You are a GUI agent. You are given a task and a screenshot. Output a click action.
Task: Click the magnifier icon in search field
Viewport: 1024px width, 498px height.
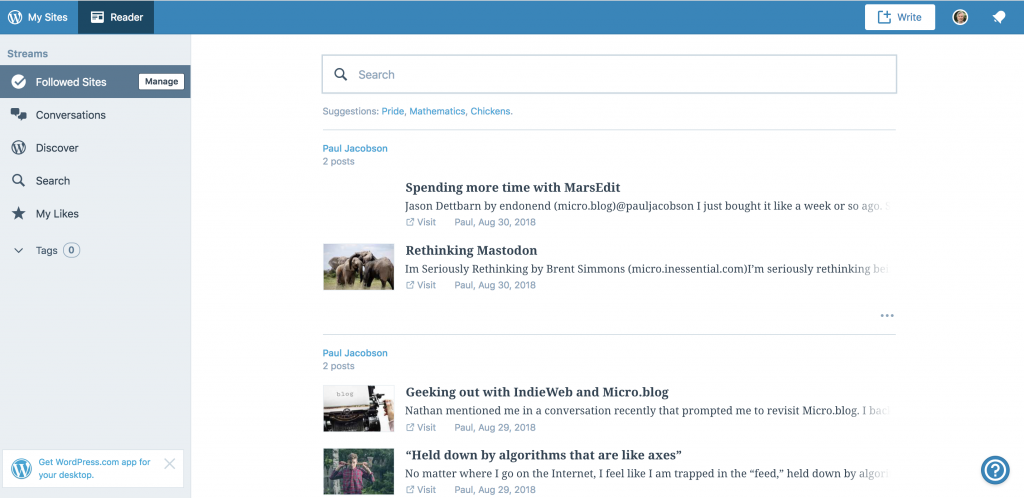point(341,74)
